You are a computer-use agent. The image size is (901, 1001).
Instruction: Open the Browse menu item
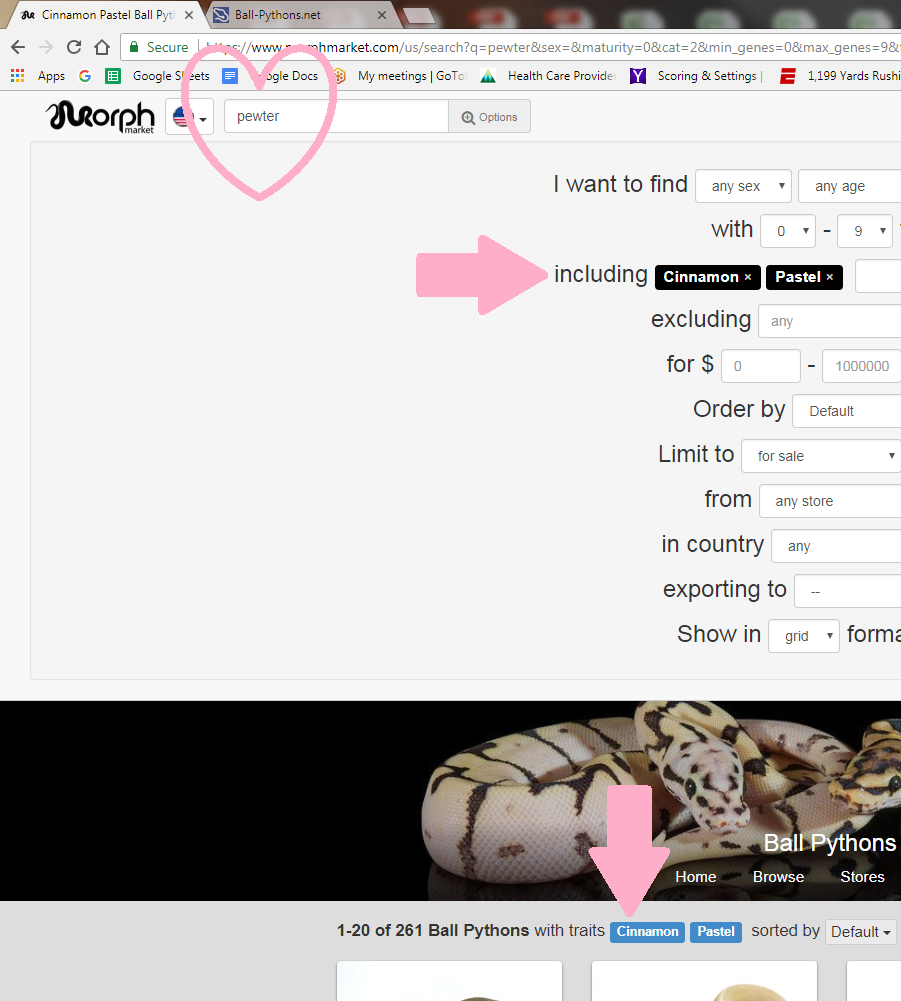[778, 877]
